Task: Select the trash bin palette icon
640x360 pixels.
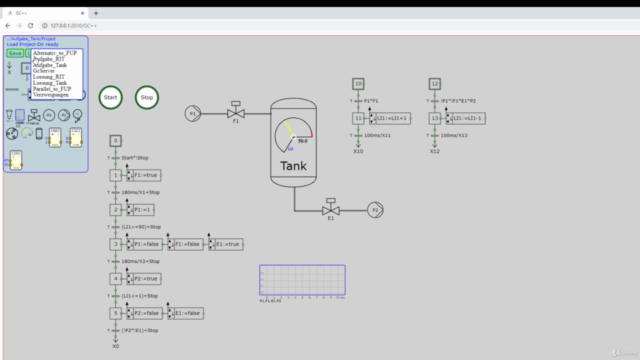Action: click(x=9, y=116)
